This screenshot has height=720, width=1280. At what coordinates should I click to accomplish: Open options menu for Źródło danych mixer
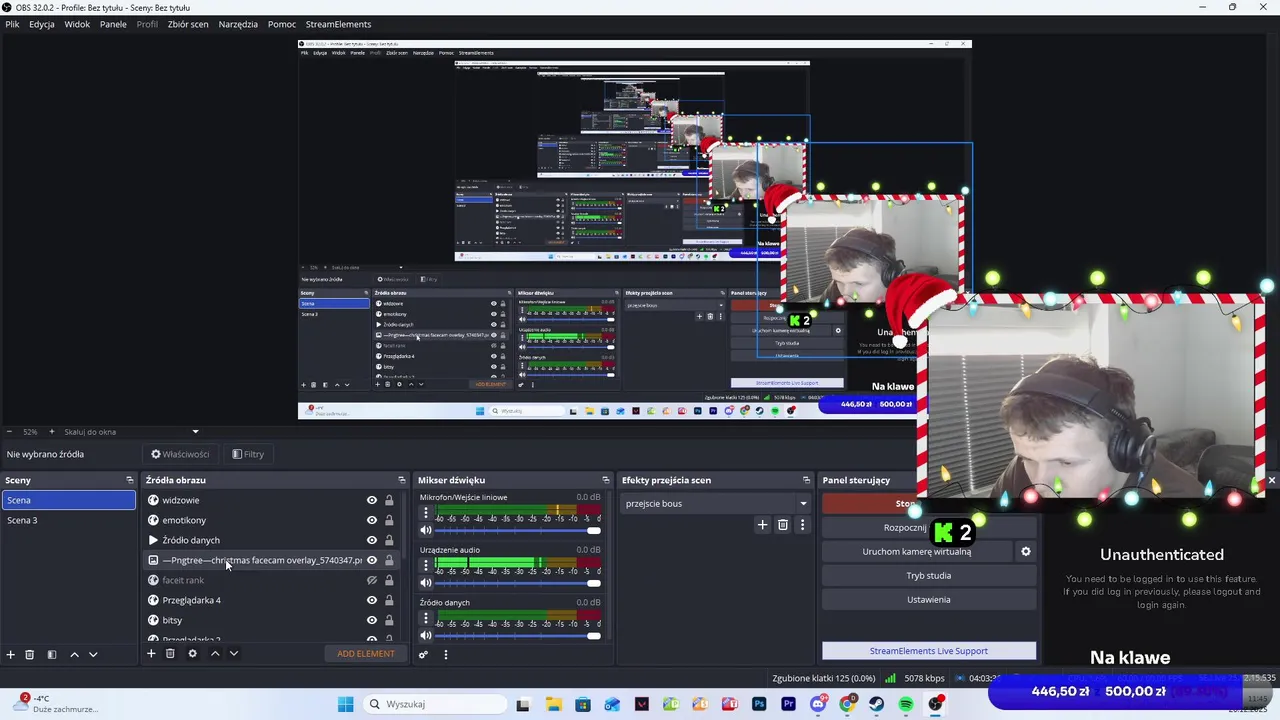coord(426,618)
